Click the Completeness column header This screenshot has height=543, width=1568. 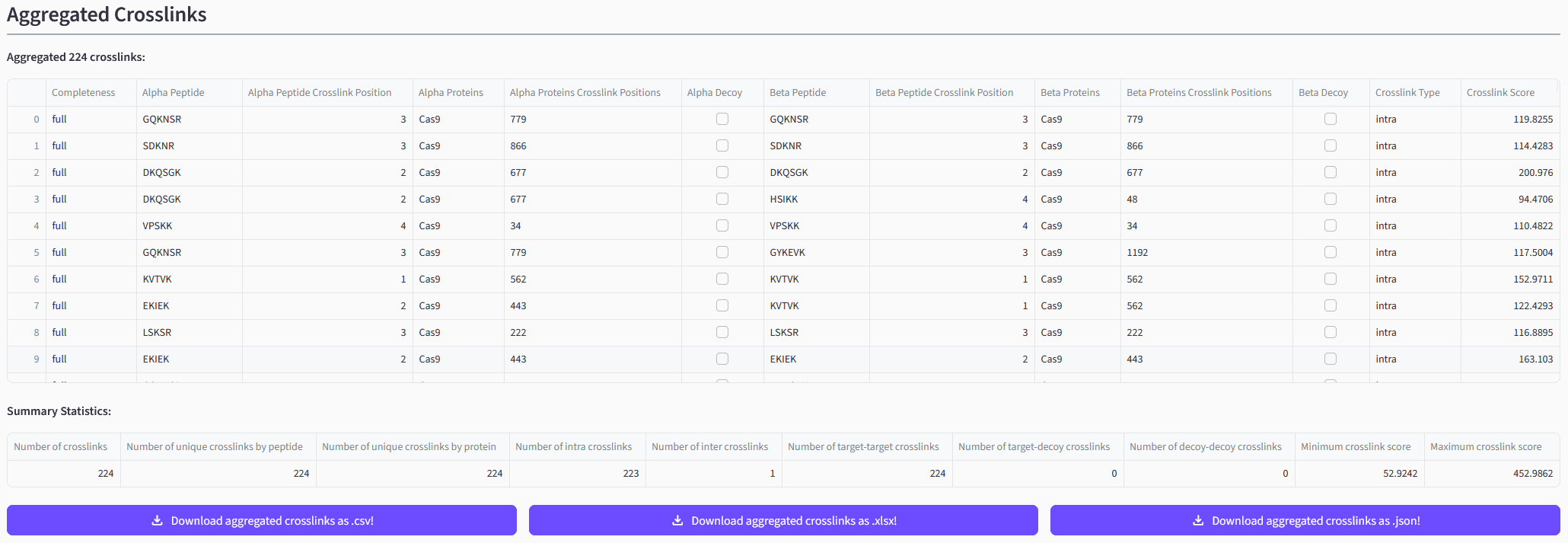point(84,93)
